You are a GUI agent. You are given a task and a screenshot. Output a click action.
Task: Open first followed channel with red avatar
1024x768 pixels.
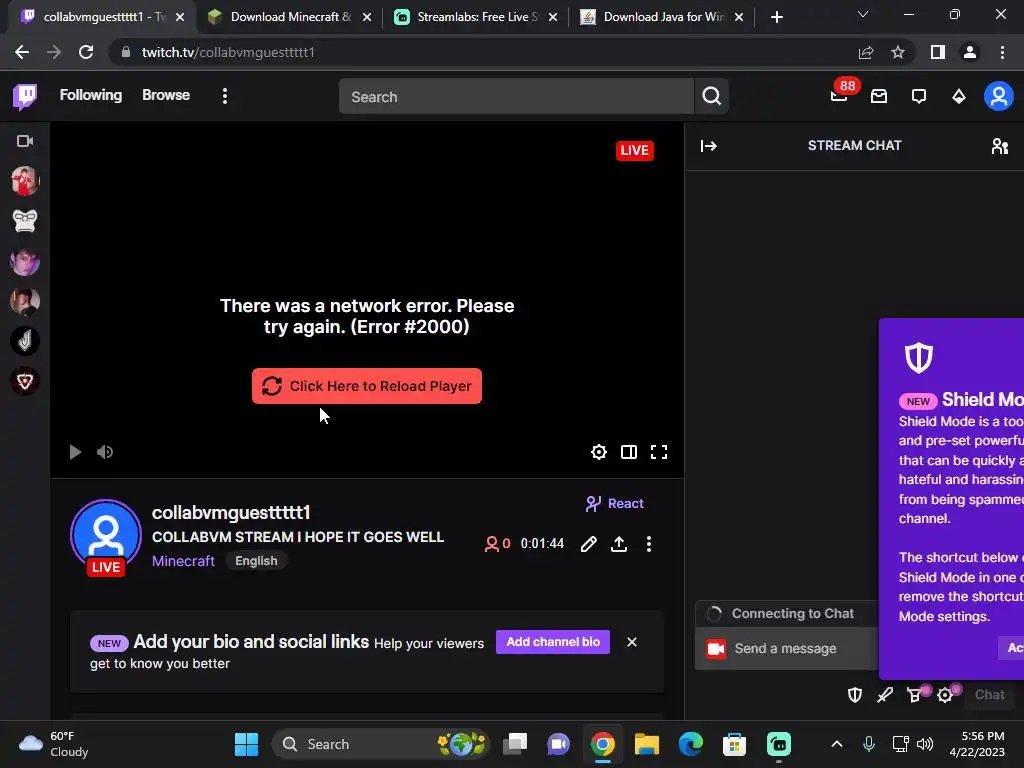[x=25, y=181]
